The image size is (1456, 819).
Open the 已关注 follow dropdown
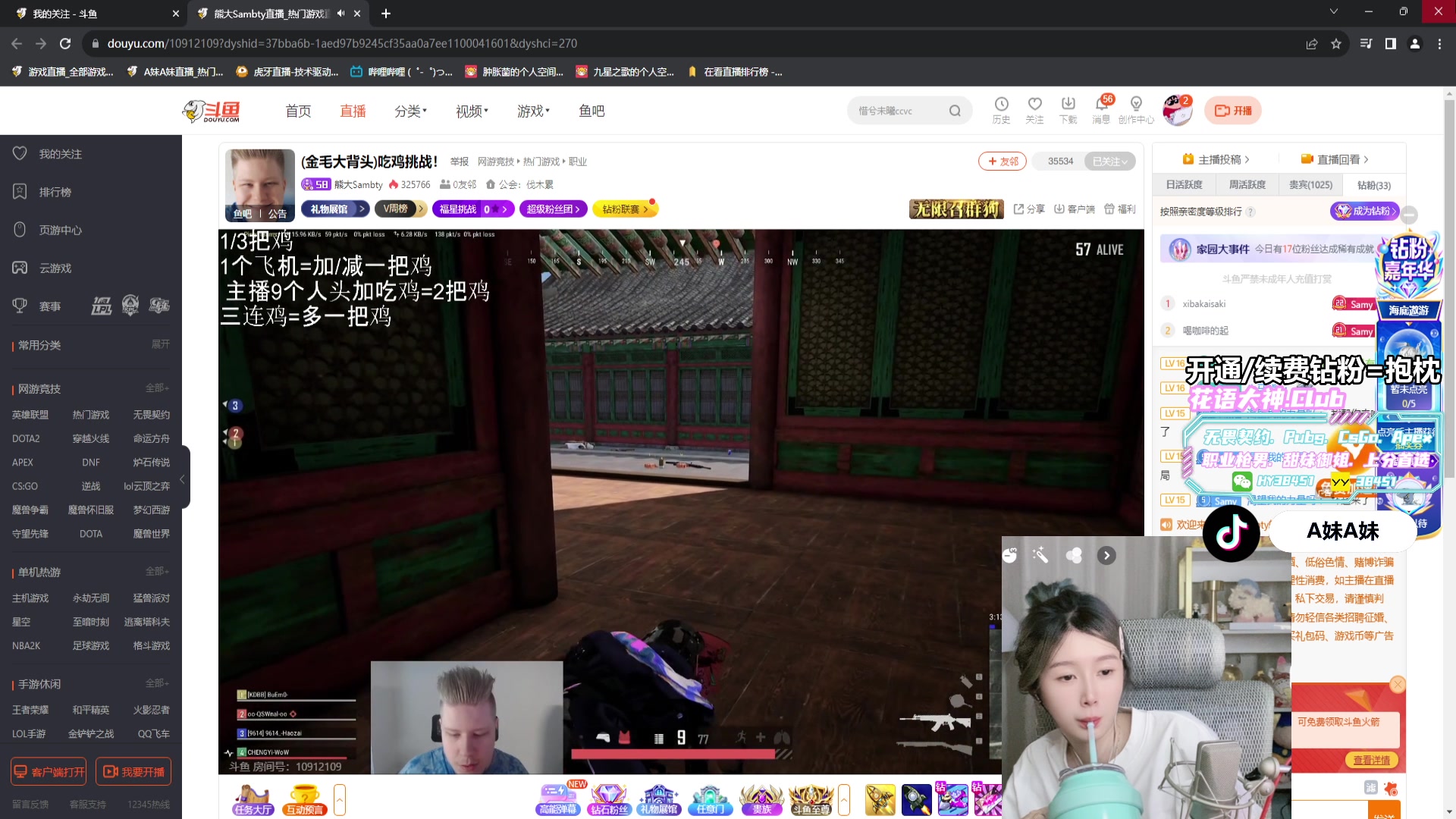pos(1109,161)
